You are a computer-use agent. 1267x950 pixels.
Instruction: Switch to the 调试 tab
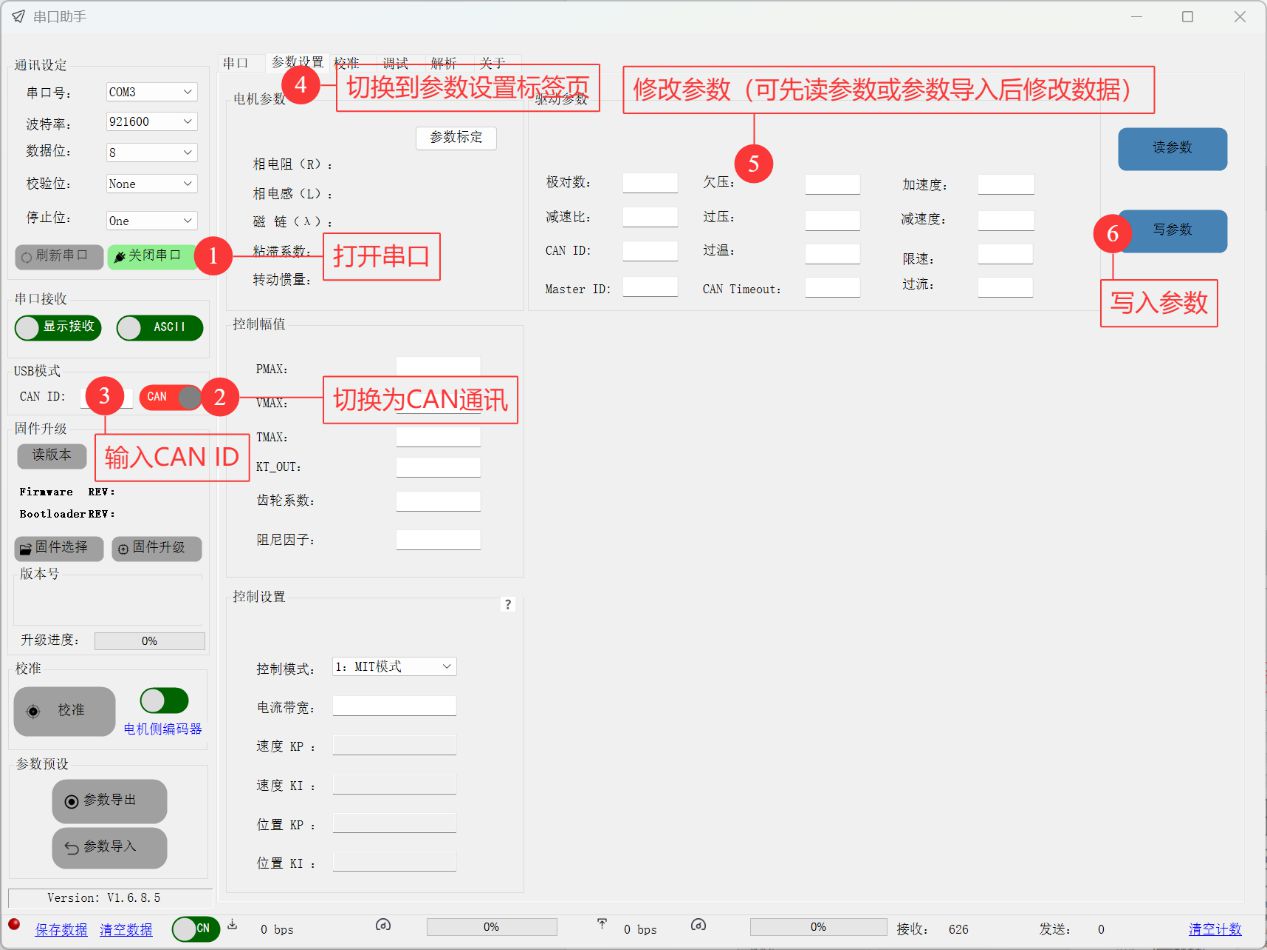pyautogui.click(x=395, y=63)
